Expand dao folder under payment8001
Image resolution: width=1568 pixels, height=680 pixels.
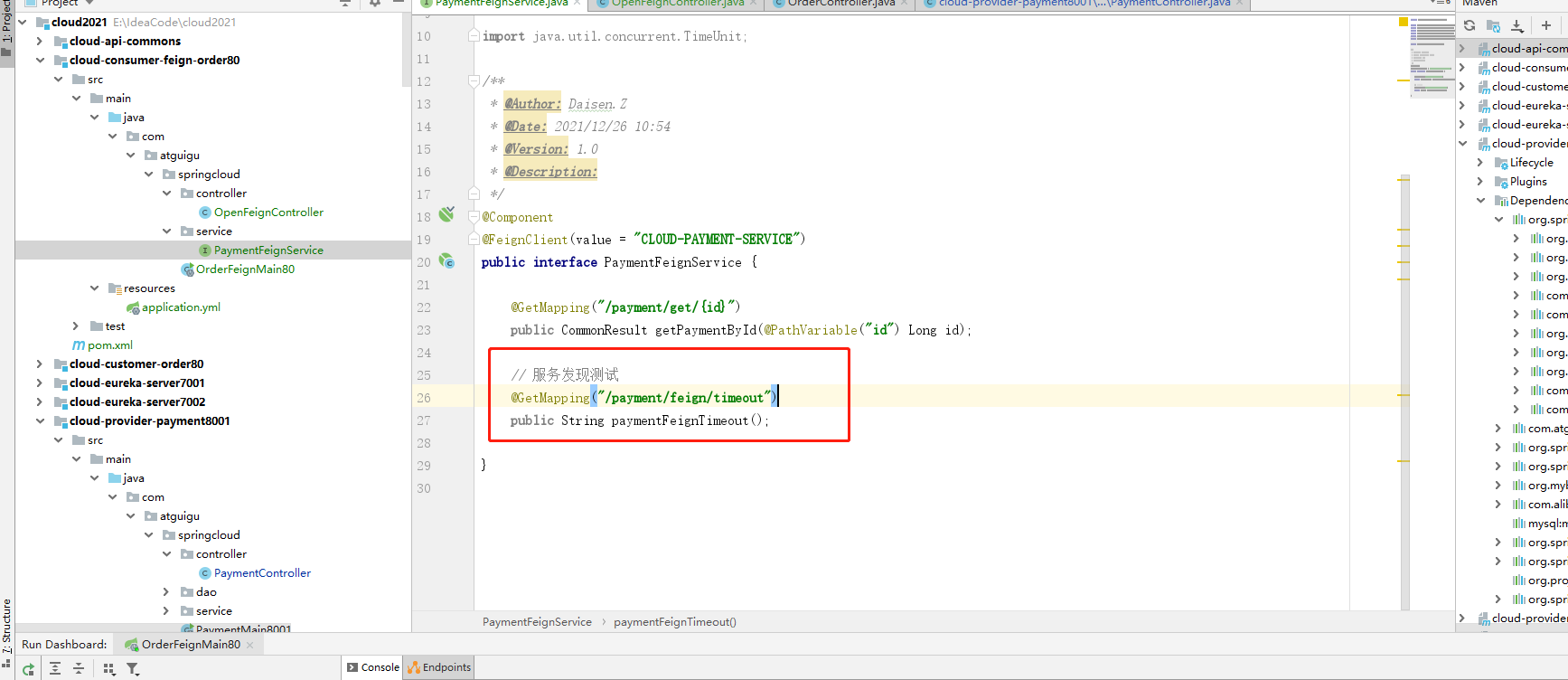pos(165,592)
